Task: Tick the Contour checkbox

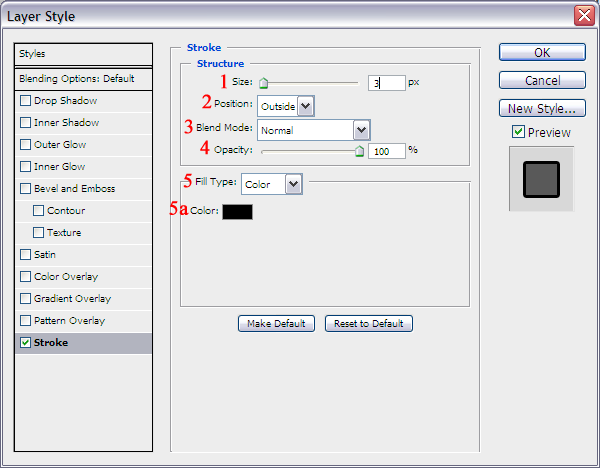Action: (38, 210)
